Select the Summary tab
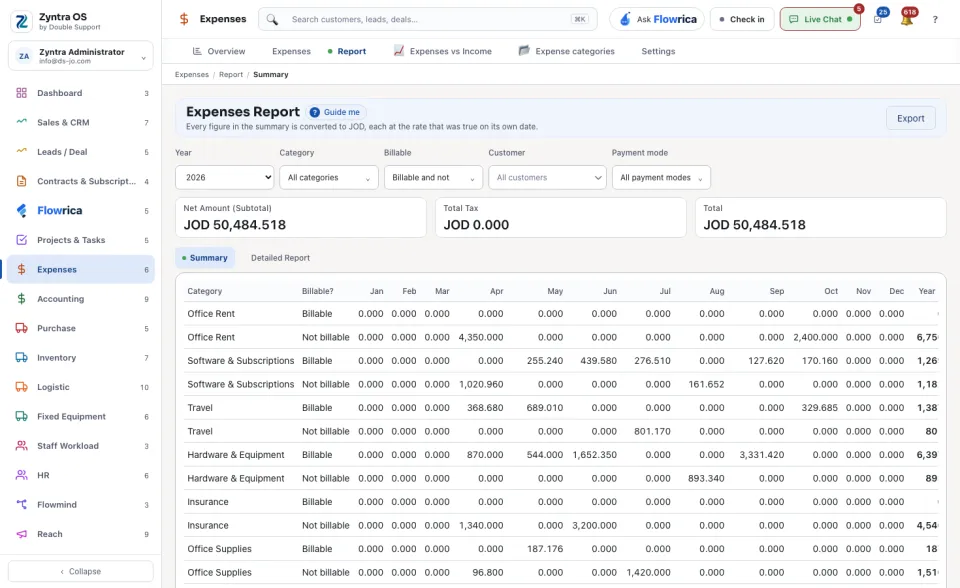Image resolution: width=960 pixels, height=588 pixels. click(205, 258)
